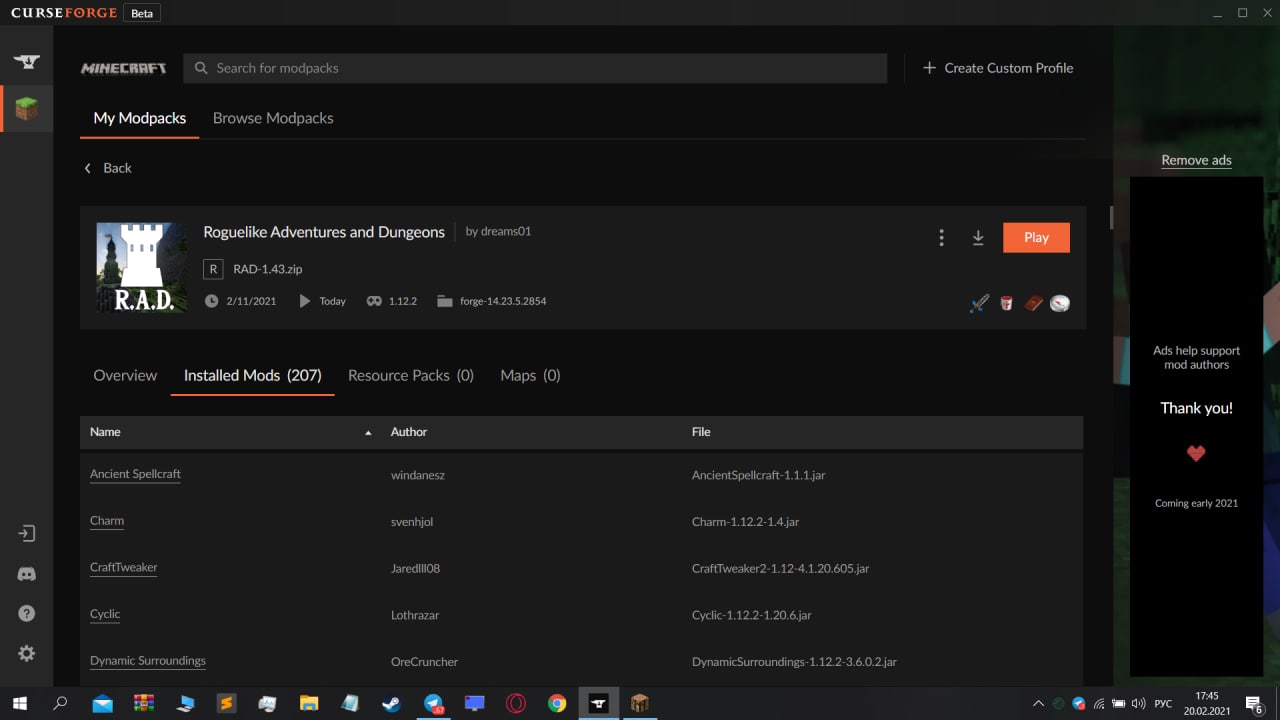The height and width of the screenshot is (720, 1280).
Task: Click the RAD-1.43.zip file label
Action: [268, 269]
